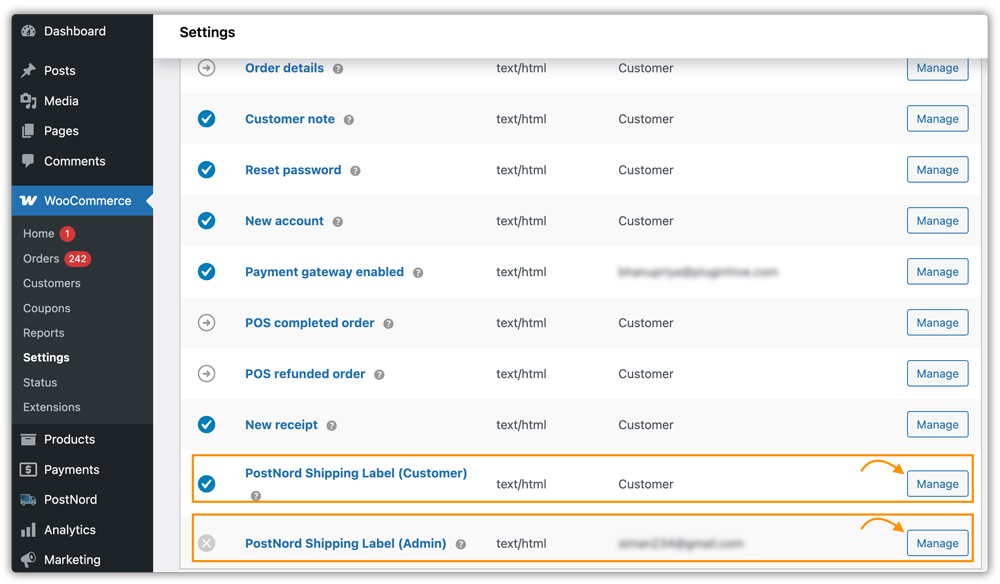Click the Pages document icon
1000x584 pixels.
(28, 131)
